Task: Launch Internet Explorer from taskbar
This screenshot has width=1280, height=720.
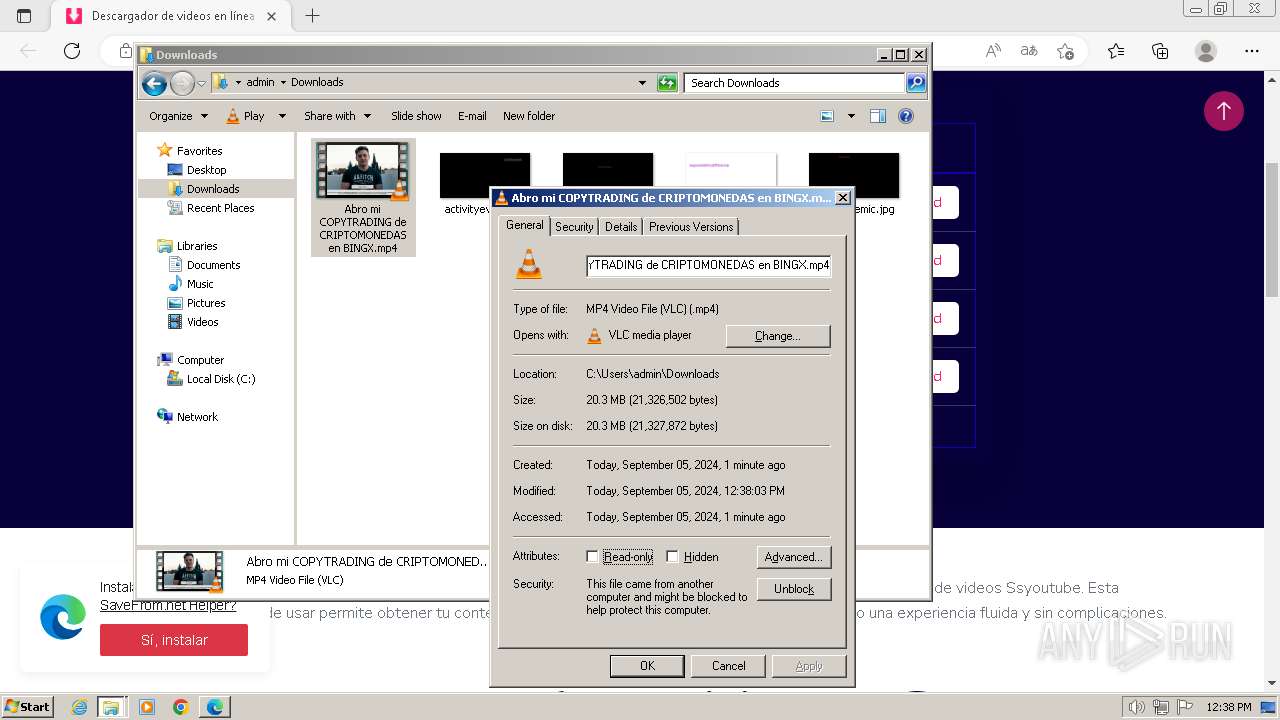Action: pyautogui.click(x=79, y=707)
